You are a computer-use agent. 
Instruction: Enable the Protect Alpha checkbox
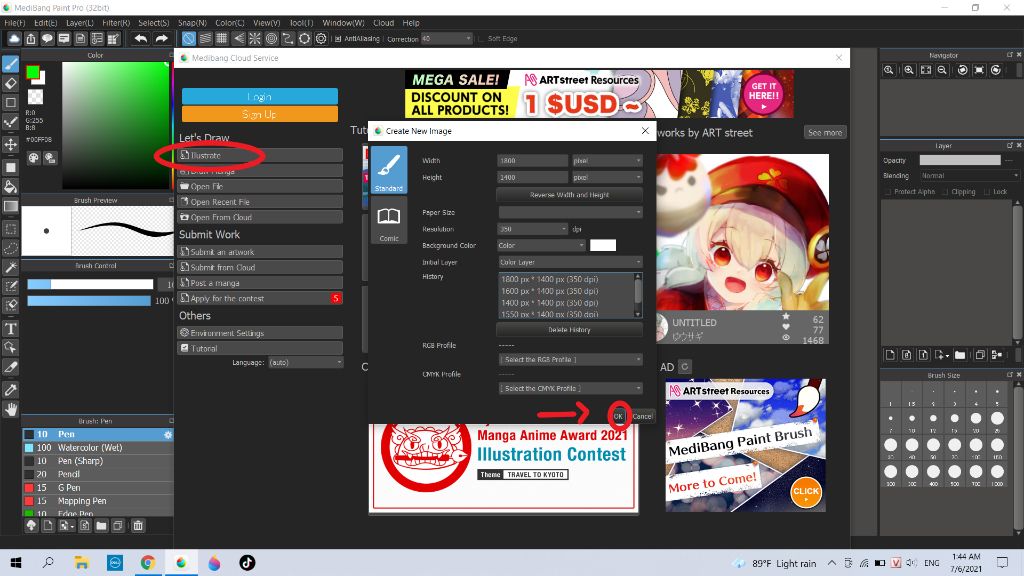coord(888,192)
